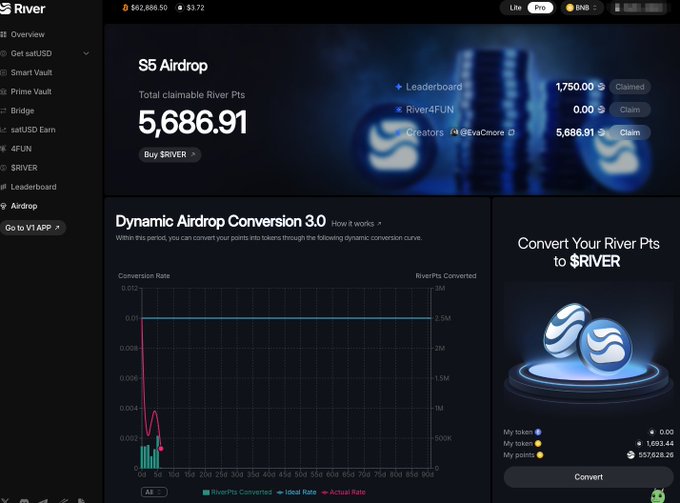This screenshot has width=680, height=503.
Task: Toggle the RiverPts Converted legend series
Action: pyautogui.click(x=237, y=492)
